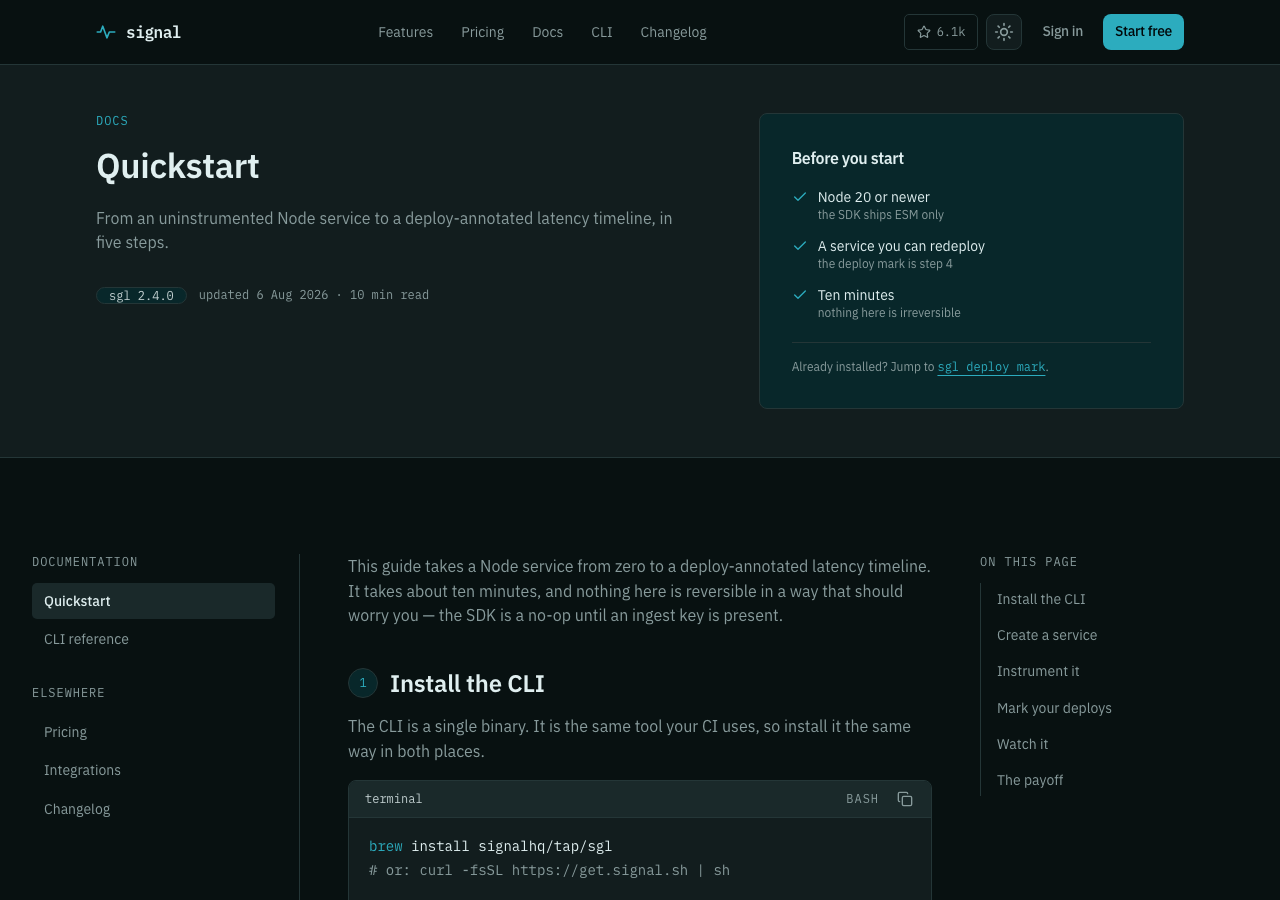Click the star icon in GitHub stars button

pyautogui.click(x=924, y=32)
